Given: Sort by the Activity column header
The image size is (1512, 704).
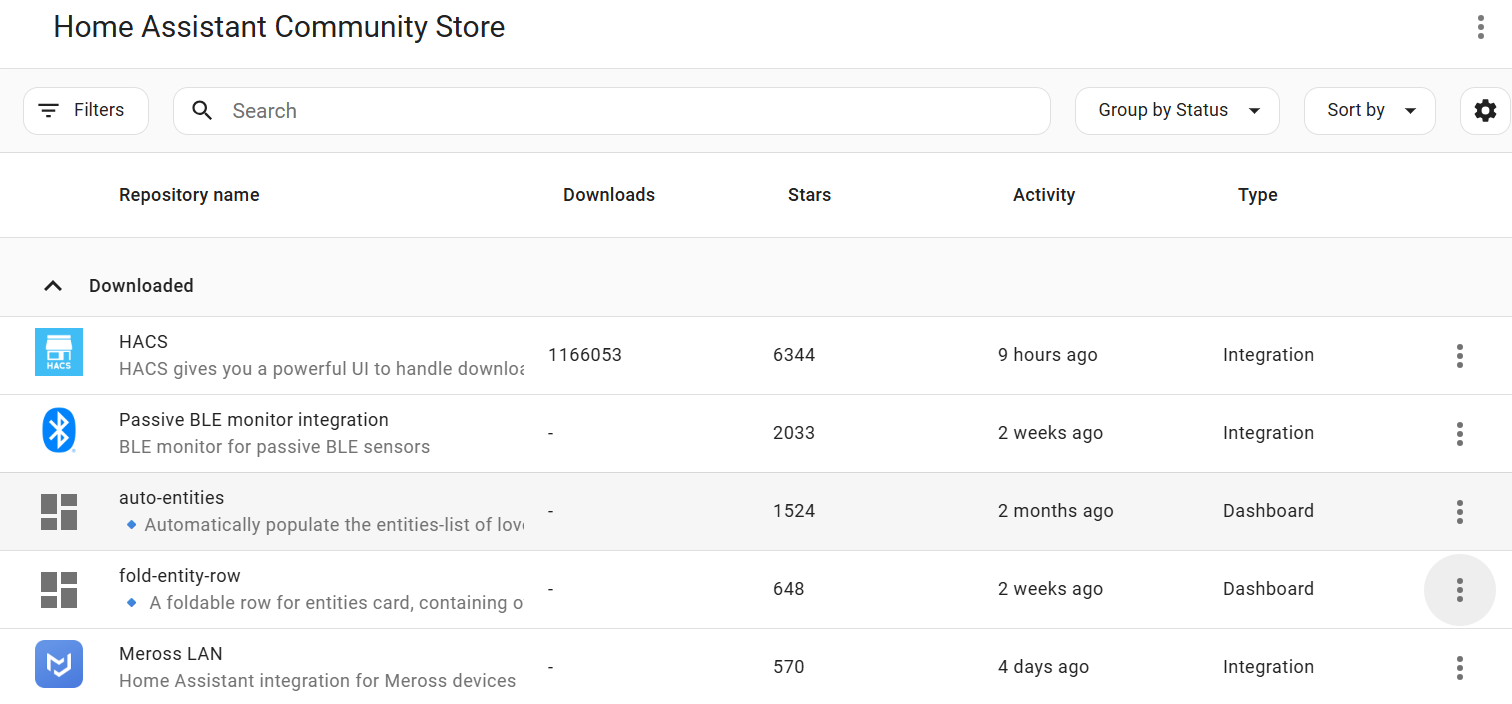Looking at the screenshot, I should coord(1043,195).
